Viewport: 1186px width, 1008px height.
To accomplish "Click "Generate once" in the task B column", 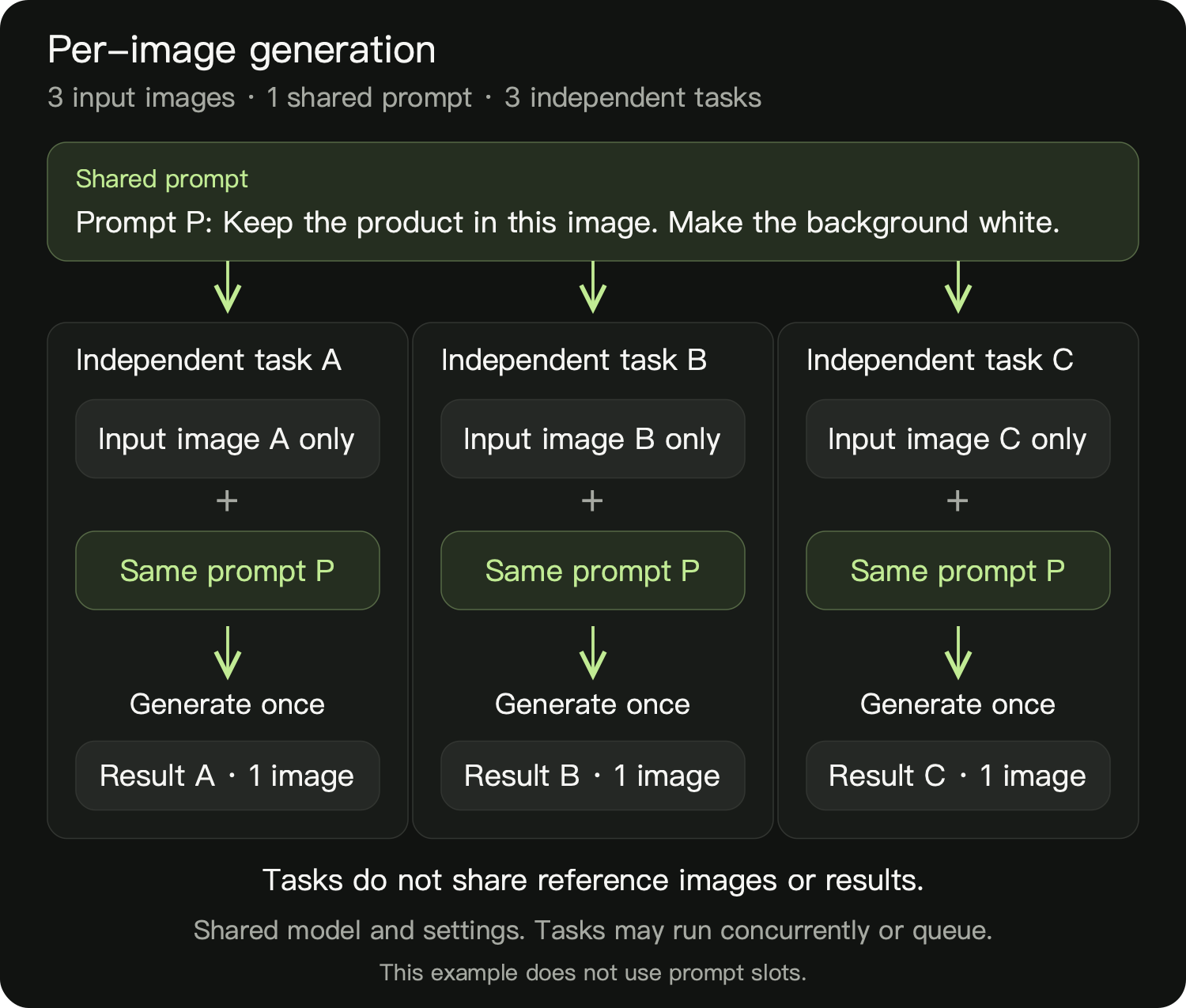I will click(593, 704).
